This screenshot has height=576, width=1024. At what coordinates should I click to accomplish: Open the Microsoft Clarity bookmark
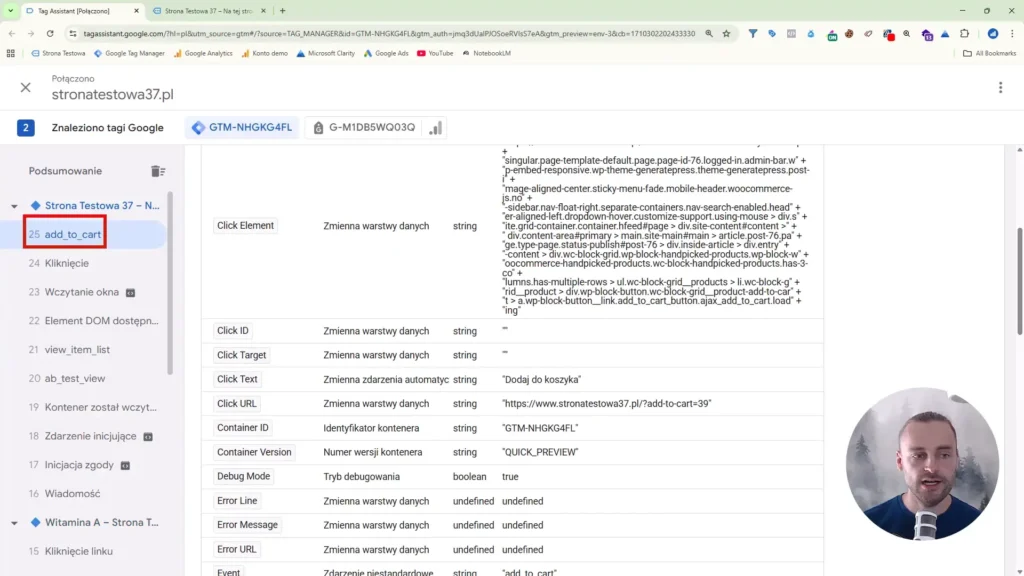pyautogui.click(x=326, y=54)
